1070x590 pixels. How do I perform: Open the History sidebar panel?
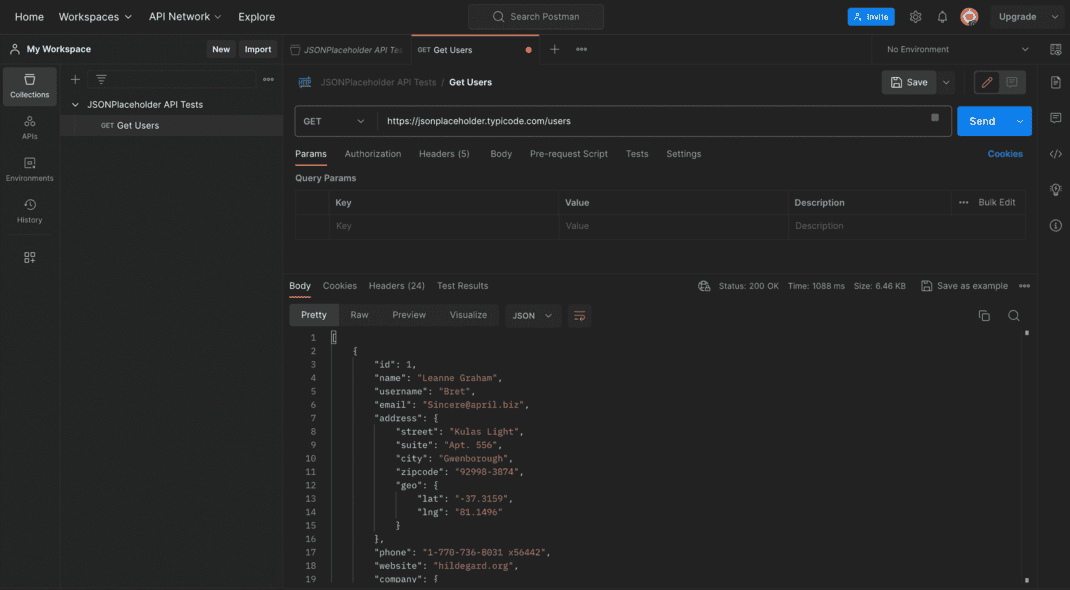[x=29, y=211]
